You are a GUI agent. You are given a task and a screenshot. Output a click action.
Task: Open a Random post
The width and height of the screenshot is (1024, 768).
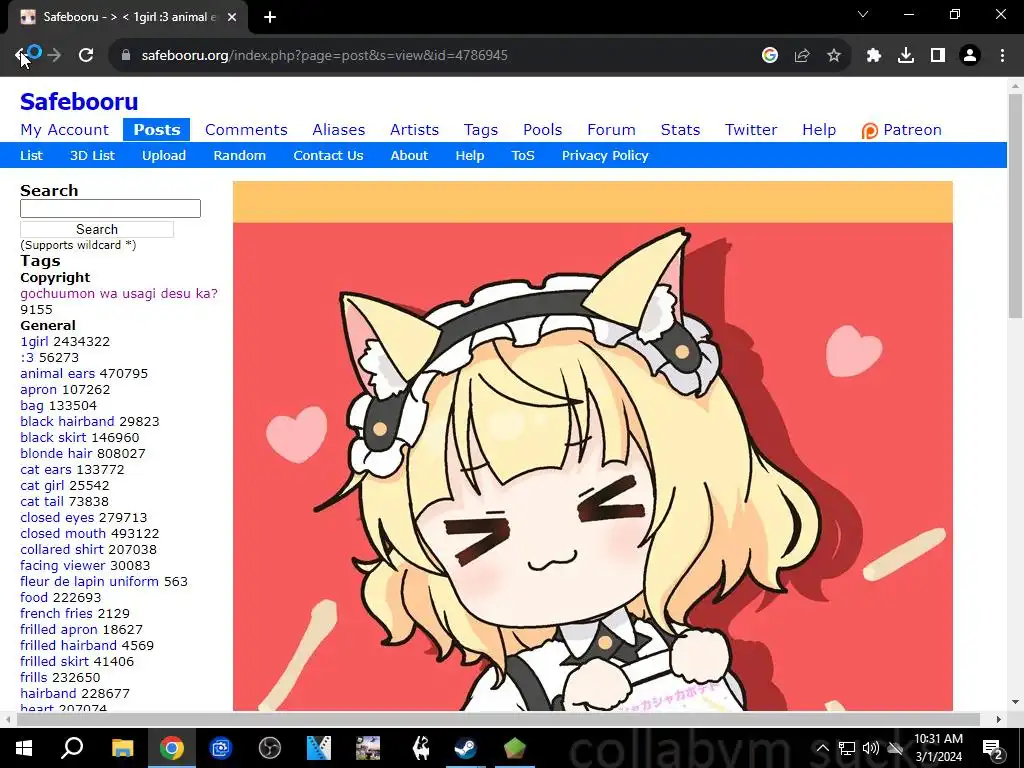[240, 155]
